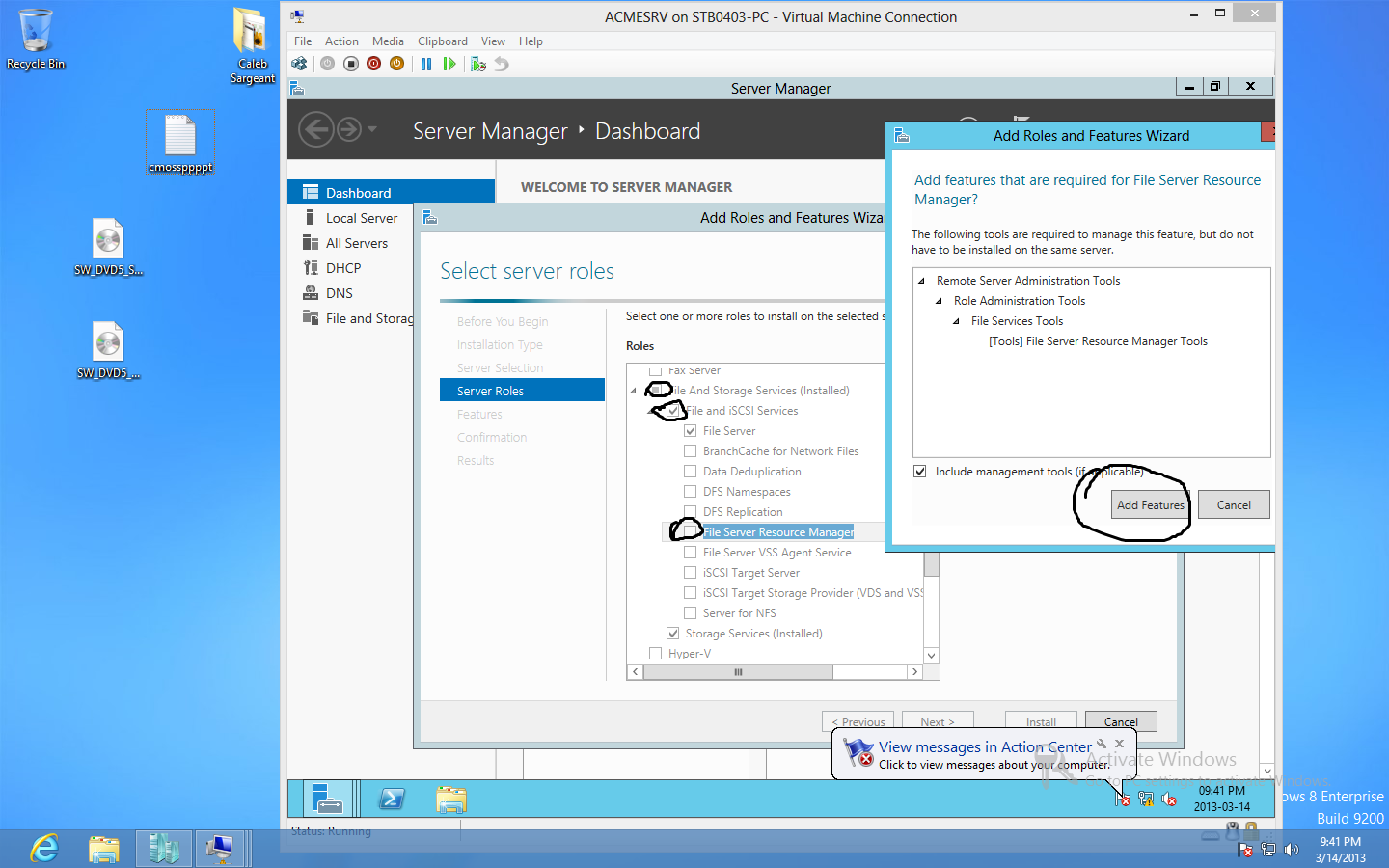Image resolution: width=1389 pixels, height=868 pixels.
Task: Click the roles list scroll-left arrow
Action: point(635,672)
